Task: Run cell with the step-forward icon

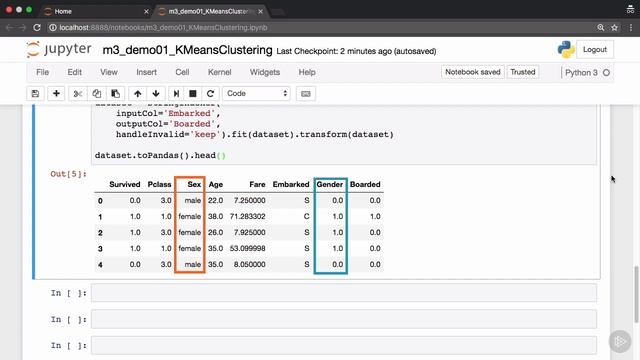Action: (x=176, y=93)
